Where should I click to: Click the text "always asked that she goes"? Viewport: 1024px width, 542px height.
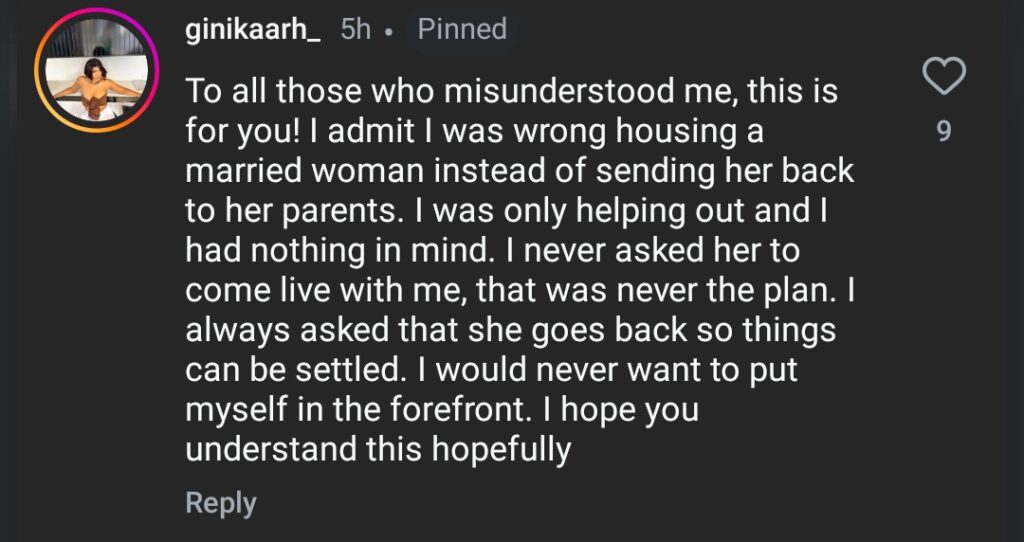click(400, 329)
